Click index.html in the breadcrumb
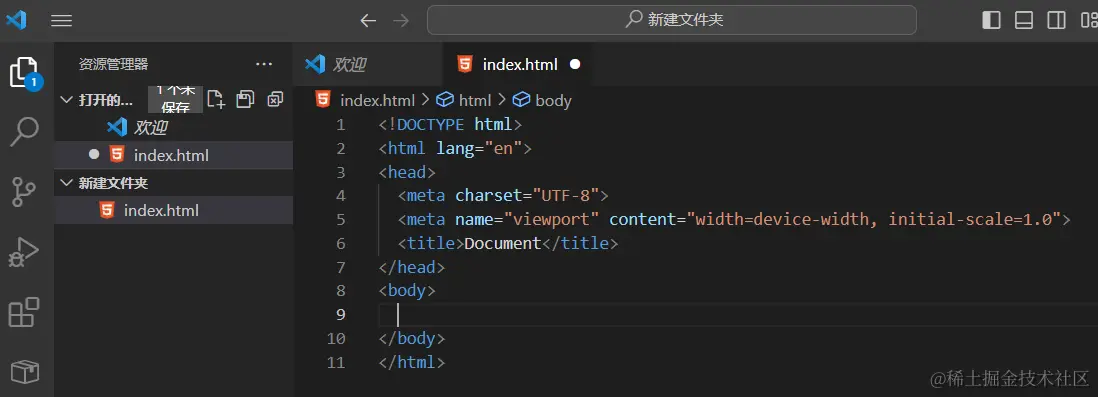This screenshot has height=397, width=1098. point(377,100)
